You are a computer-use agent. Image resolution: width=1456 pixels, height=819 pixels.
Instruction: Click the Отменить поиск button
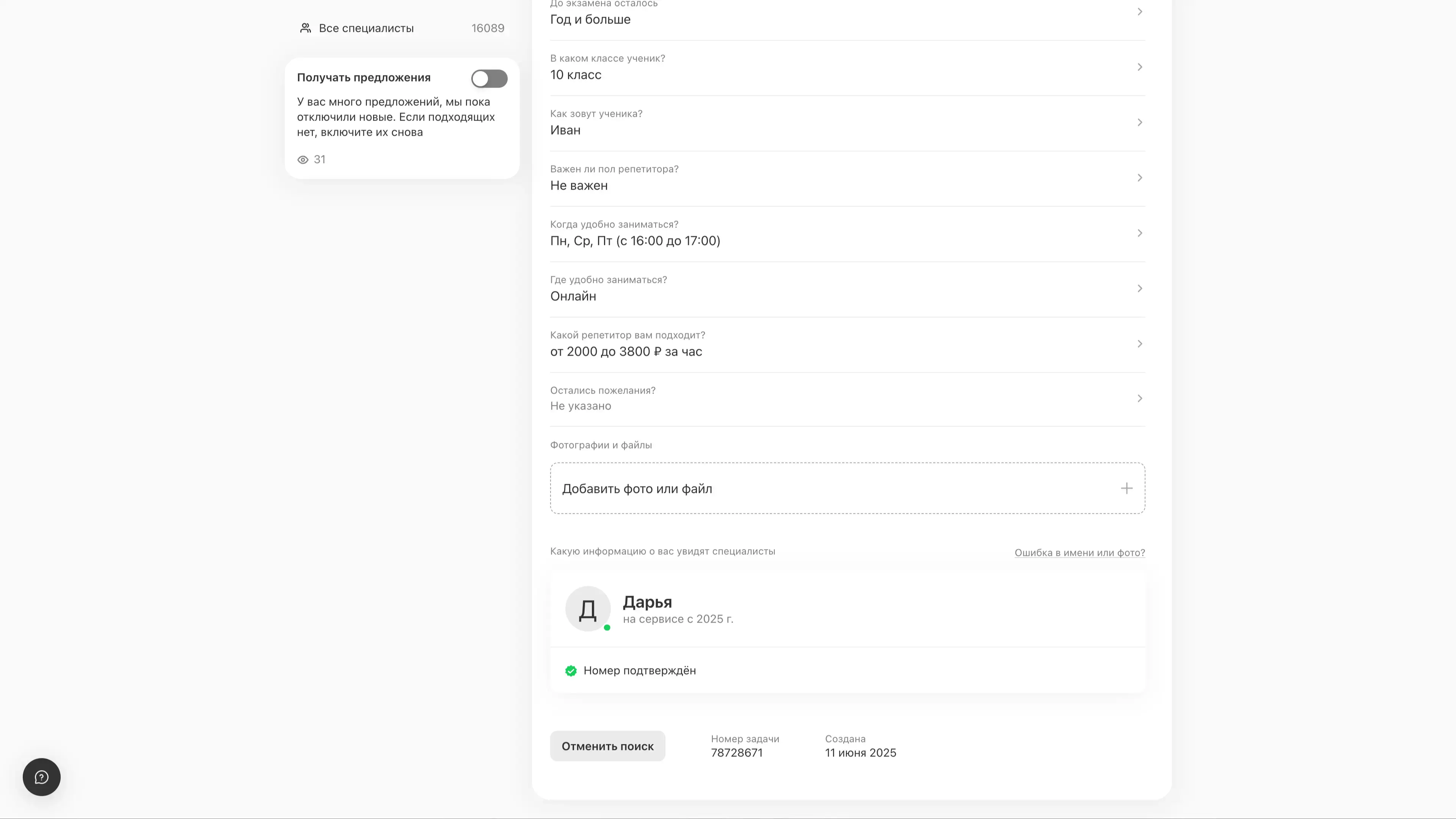click(607, 746)
